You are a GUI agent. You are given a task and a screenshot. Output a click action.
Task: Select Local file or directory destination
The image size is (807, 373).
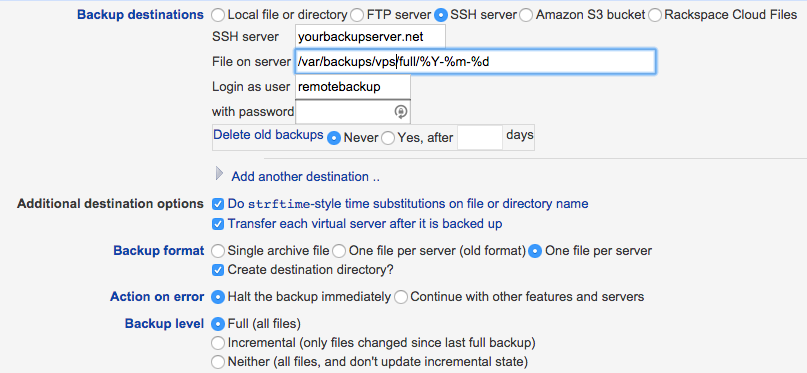[x=218, y=15]
